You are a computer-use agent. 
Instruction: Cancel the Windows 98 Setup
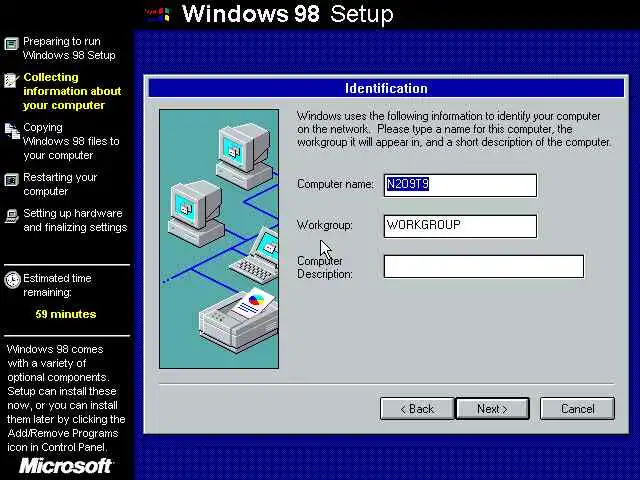pos(577,409)
